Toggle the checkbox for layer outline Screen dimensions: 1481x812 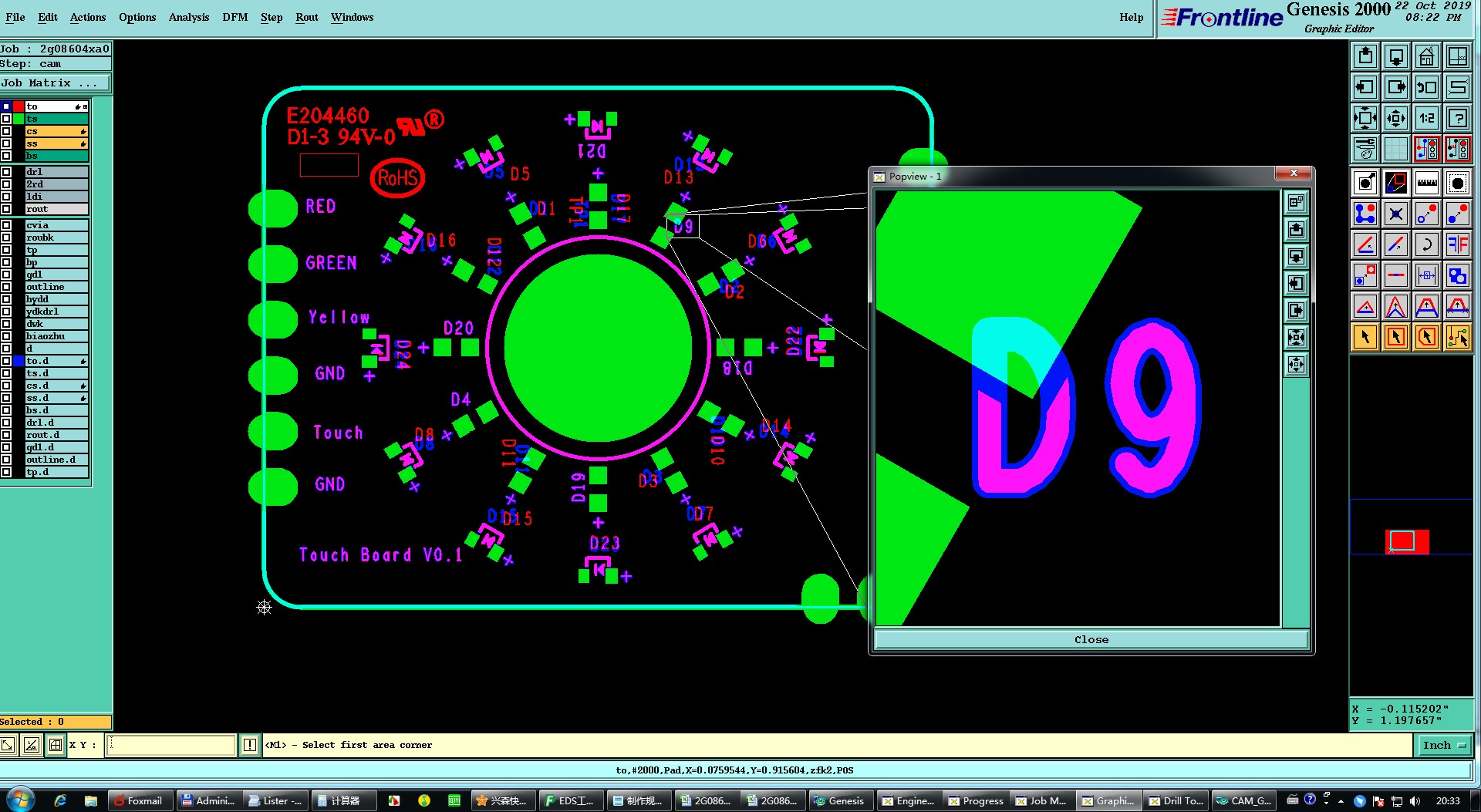click(6, 287)
